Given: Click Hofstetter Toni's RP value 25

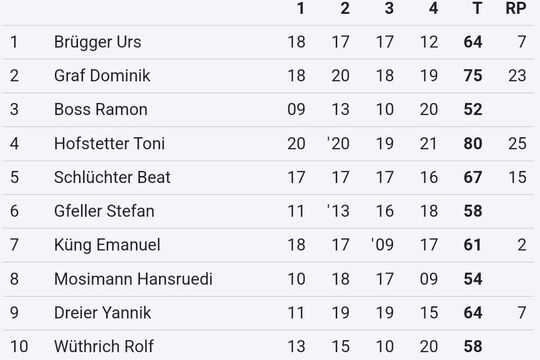Looking at the screenshot, I should (517, 143).
